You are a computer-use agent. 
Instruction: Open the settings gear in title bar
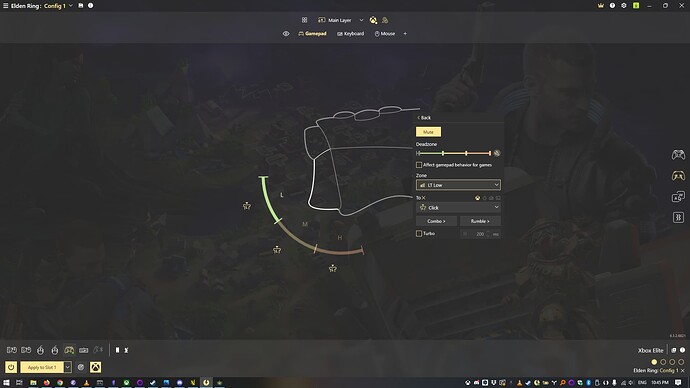[624, 6]
